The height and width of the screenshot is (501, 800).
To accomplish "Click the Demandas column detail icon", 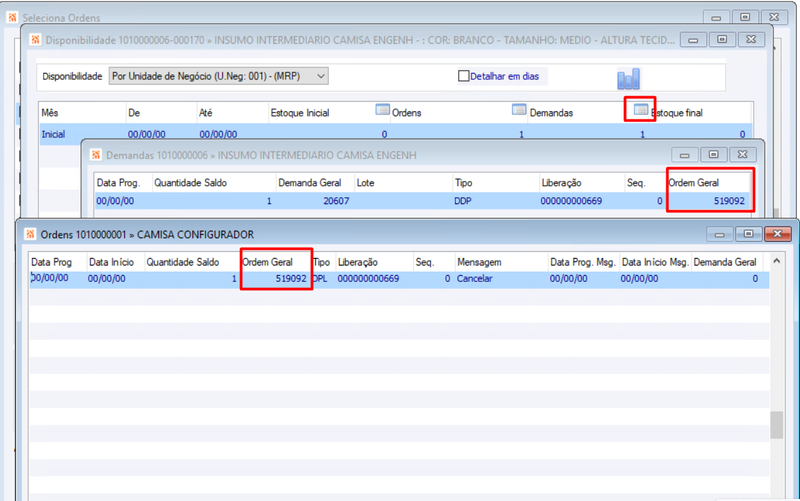I will [x=519, y=109].
